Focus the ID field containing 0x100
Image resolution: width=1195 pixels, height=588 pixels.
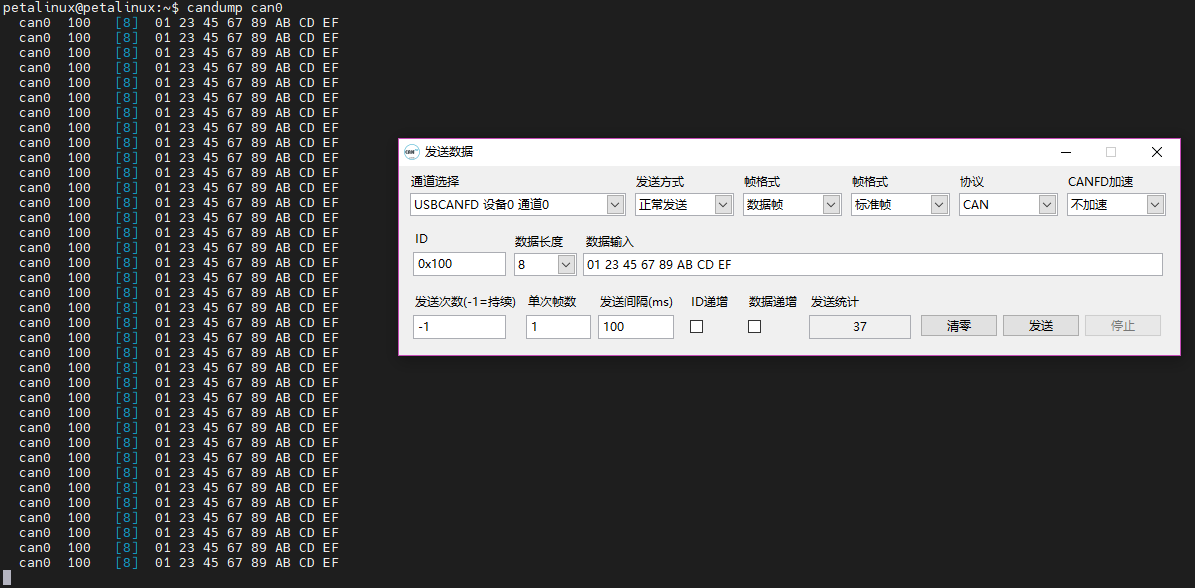(460, 264)
